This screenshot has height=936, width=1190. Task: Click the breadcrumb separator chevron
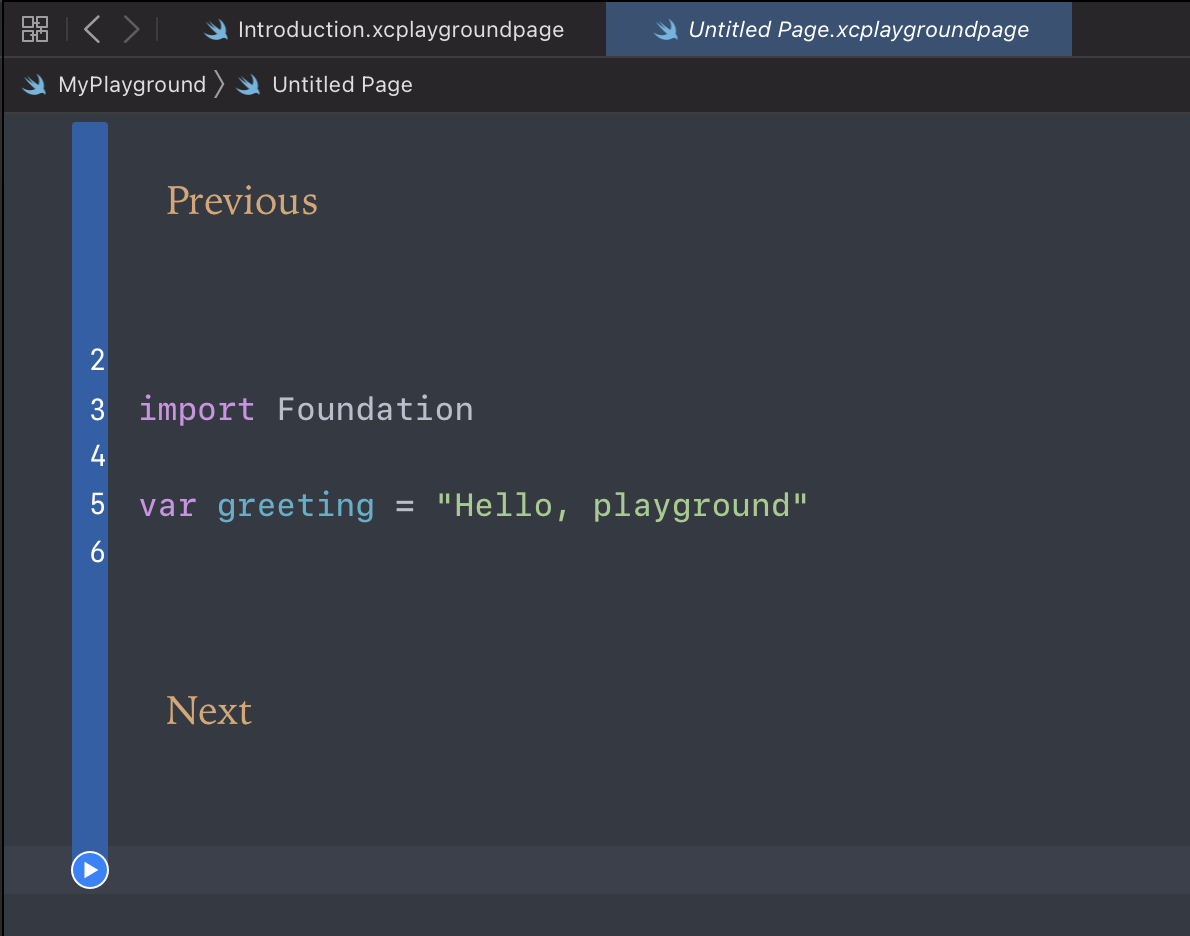point(220,85)
